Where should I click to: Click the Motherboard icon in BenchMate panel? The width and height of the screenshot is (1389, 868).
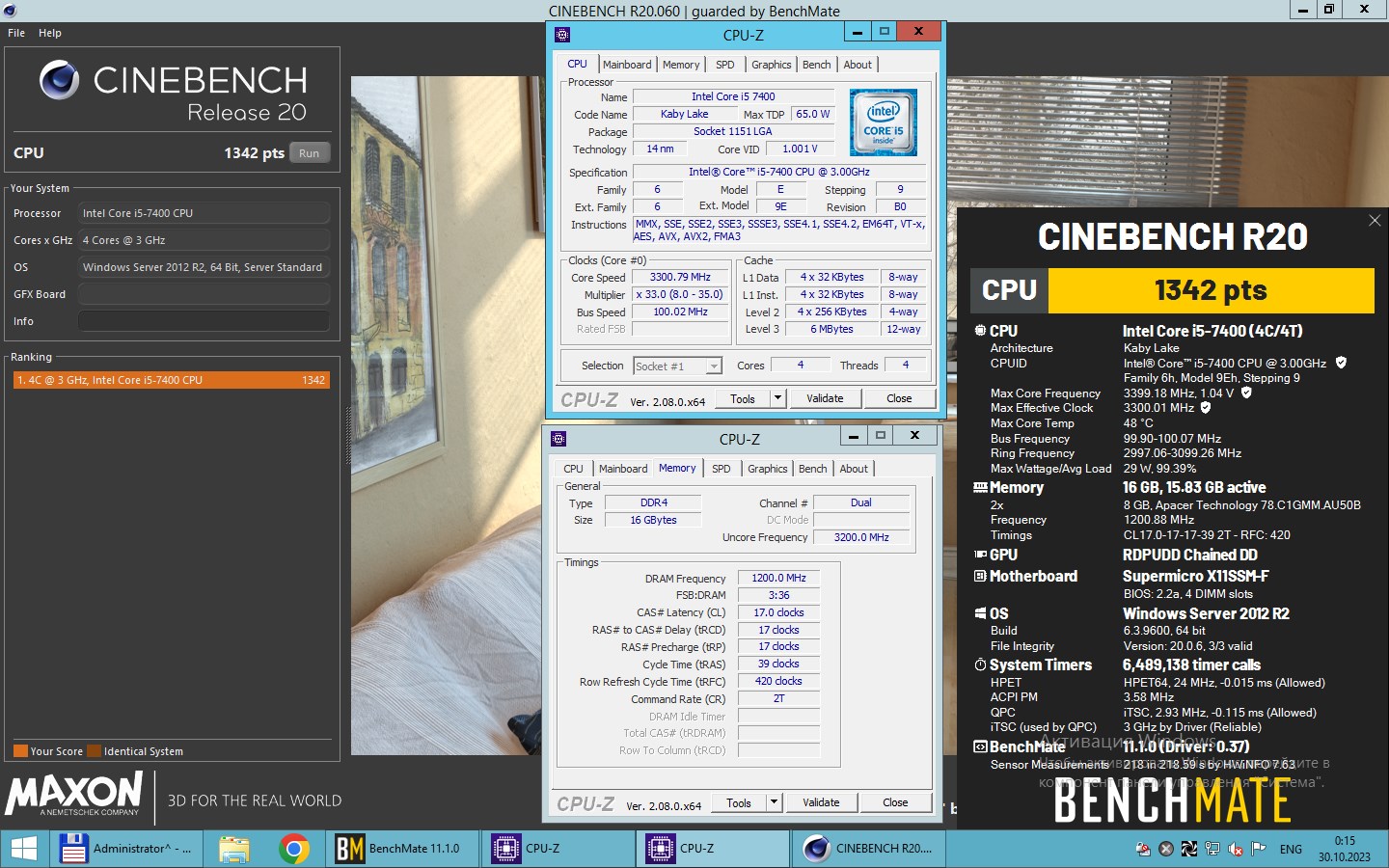coord(980,576)
